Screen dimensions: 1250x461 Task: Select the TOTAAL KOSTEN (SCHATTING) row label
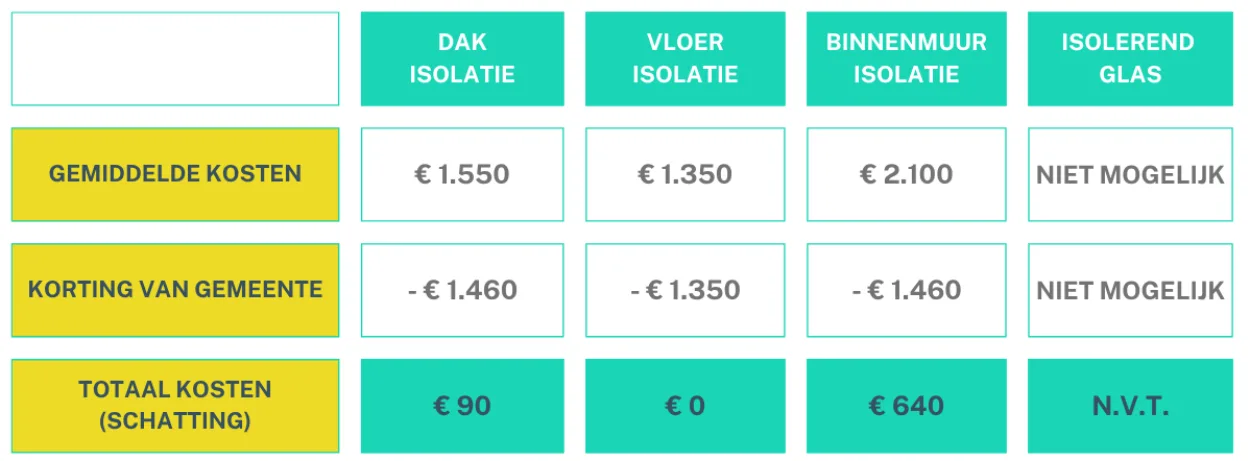click(x=175, y=405)
